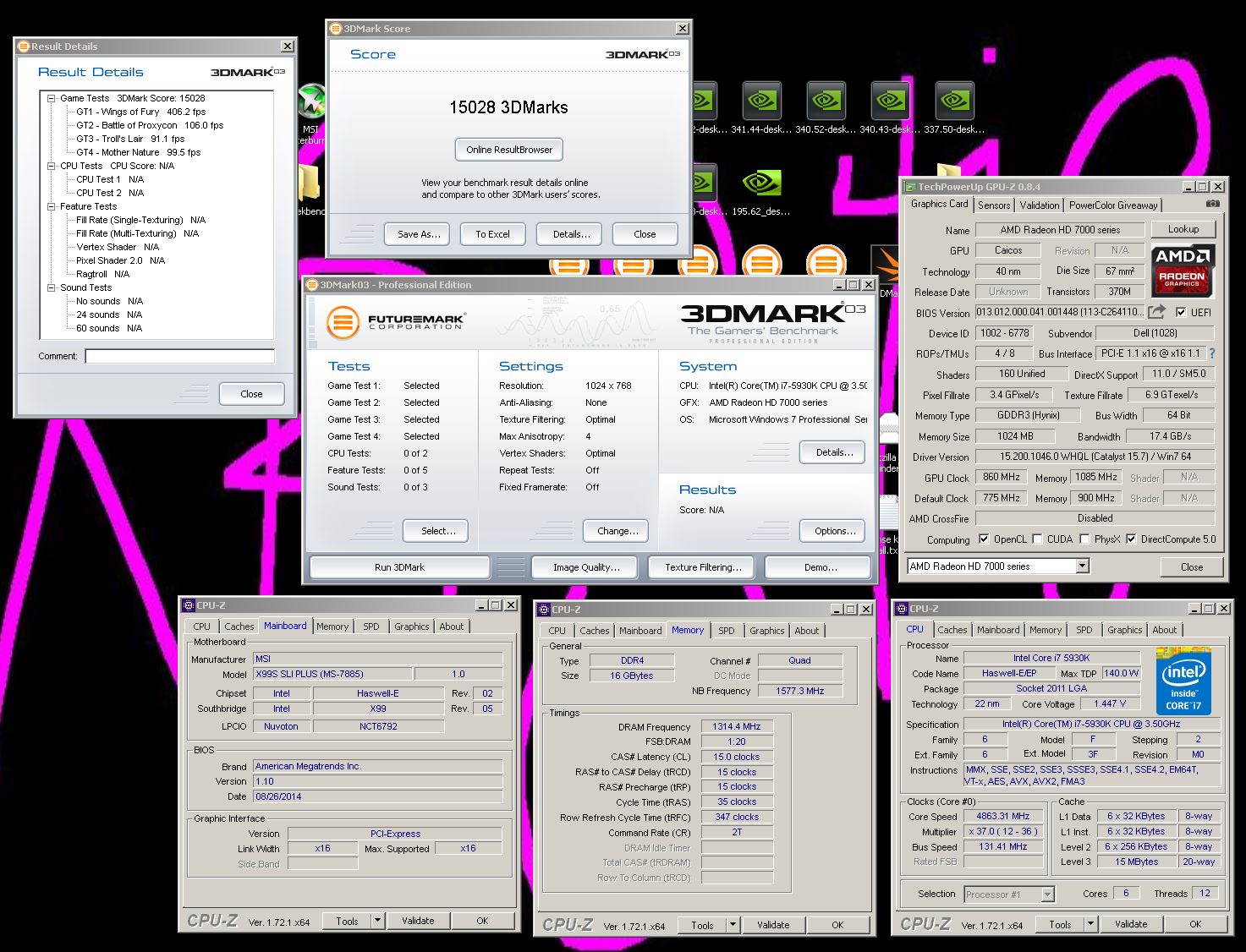
Task: Open PowerColor Giveaway tab in GPU-Z
Action: pos(1112,205)
